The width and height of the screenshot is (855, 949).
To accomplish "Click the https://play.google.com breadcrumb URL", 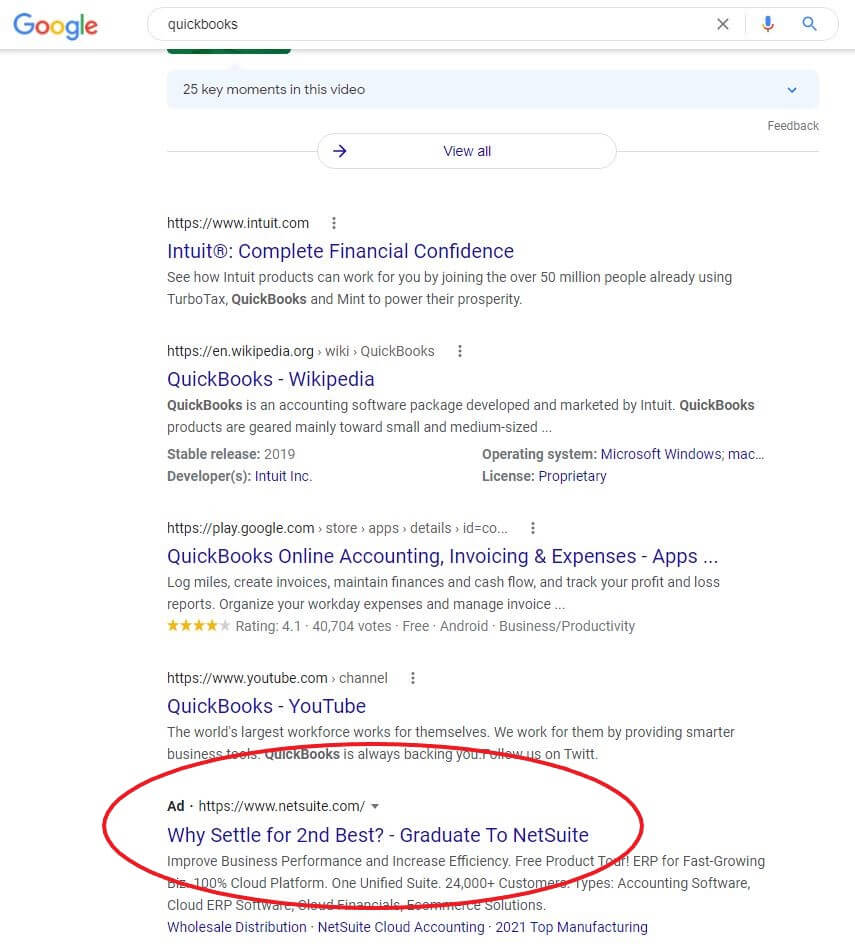I will coord(337,528).
